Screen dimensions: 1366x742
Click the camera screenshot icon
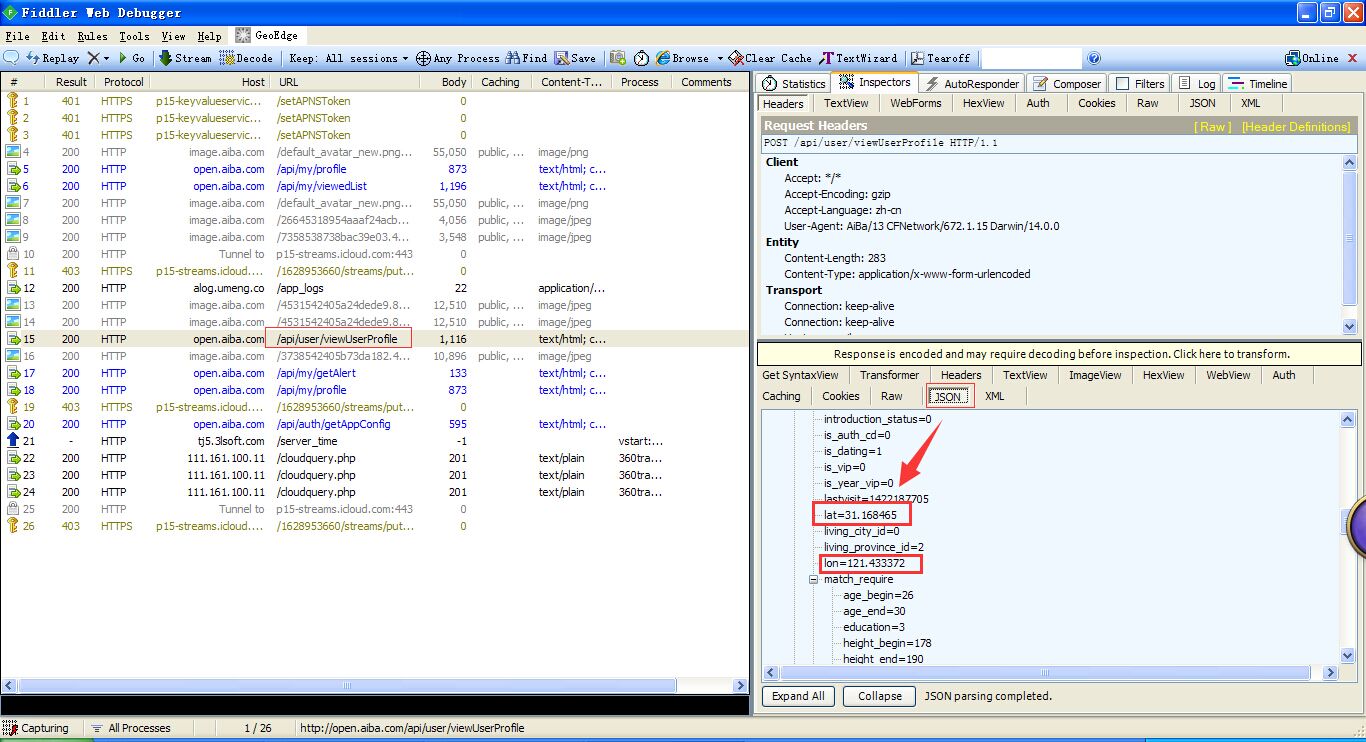(x=618, y=58)
